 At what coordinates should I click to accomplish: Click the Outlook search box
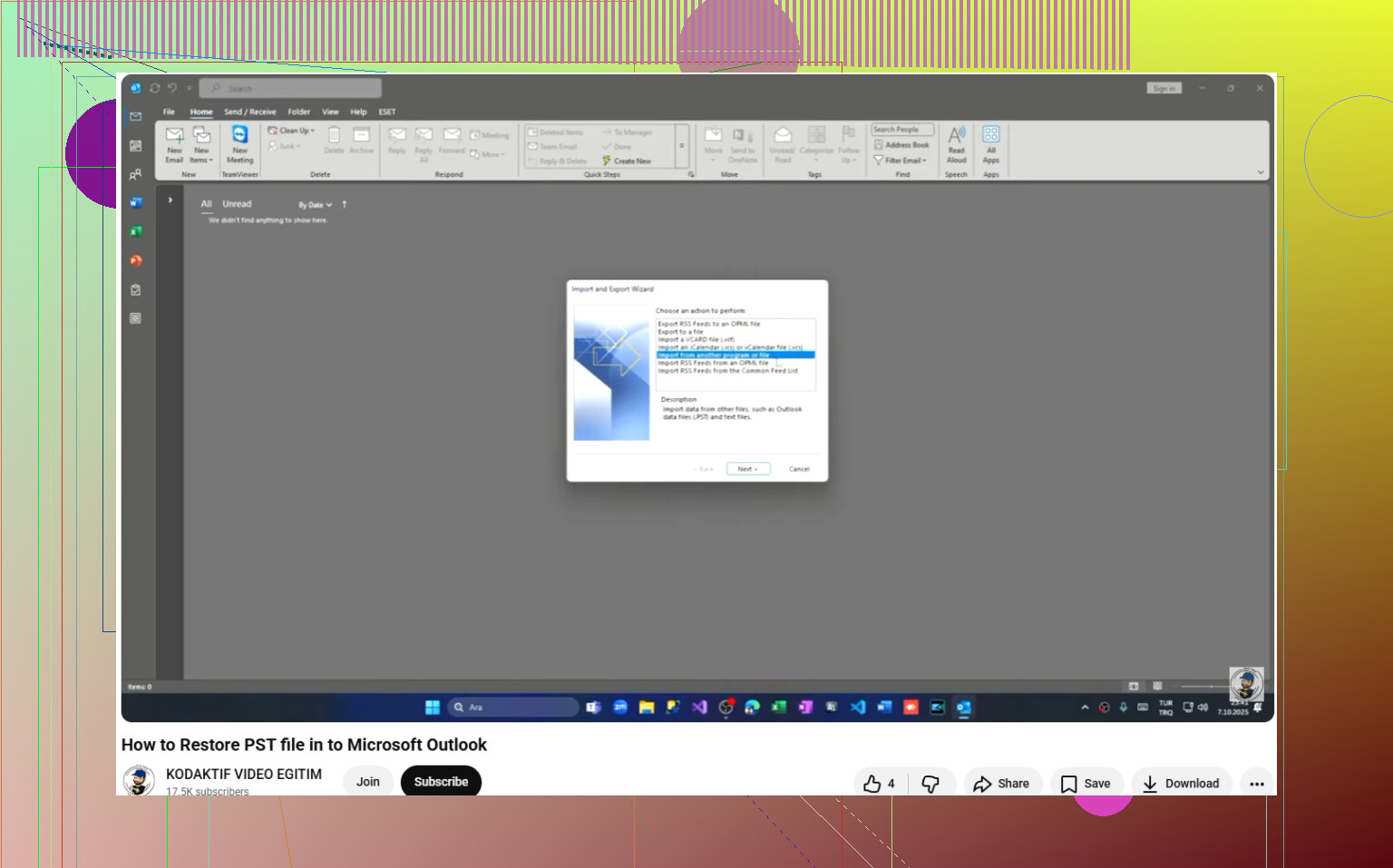290,88
